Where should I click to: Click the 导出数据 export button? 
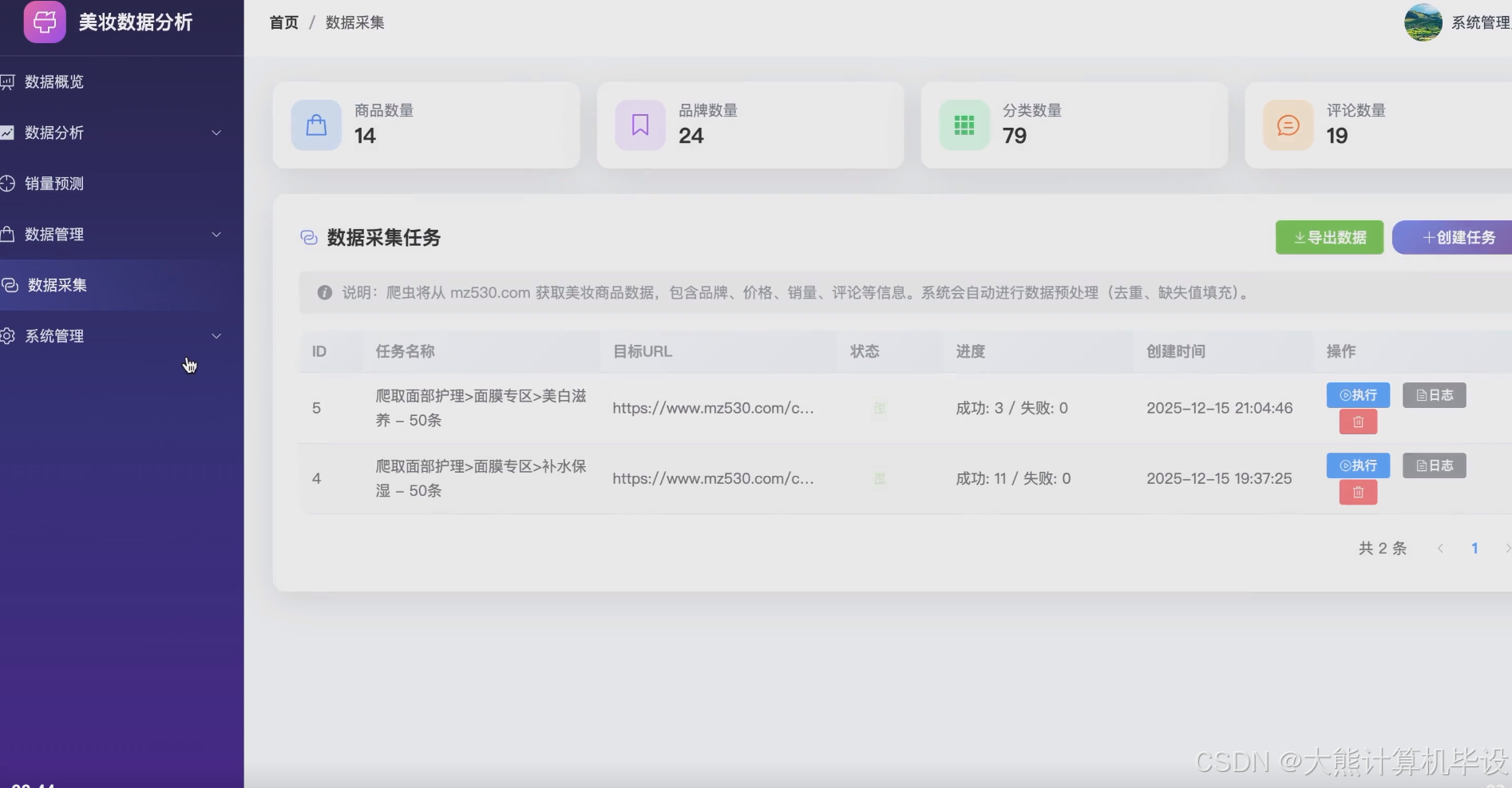pyautogui.click(x=1328, y=237)
